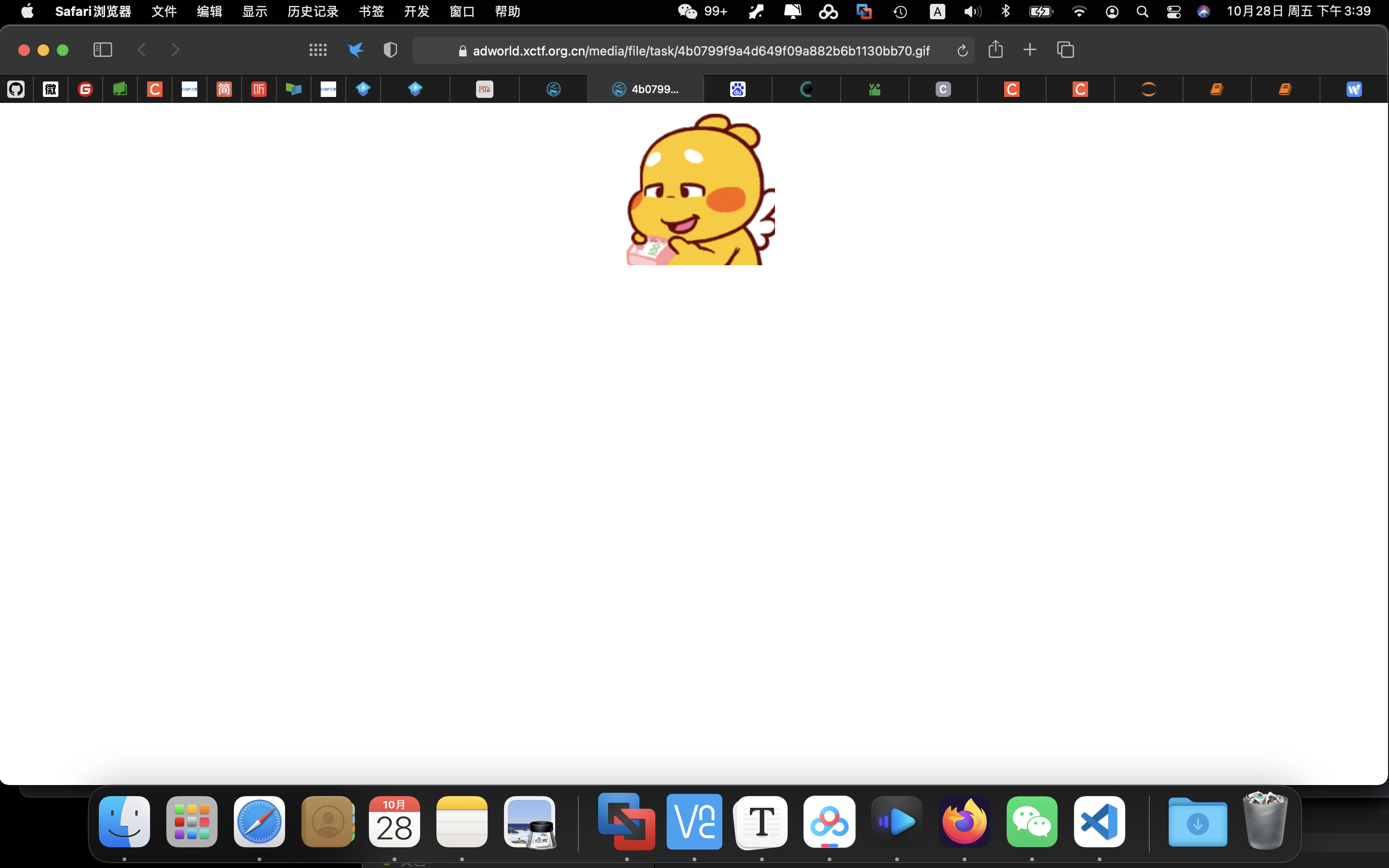Switch to the 听 pinned tab
Screen dimensions: 1389x868
(259, 89)
